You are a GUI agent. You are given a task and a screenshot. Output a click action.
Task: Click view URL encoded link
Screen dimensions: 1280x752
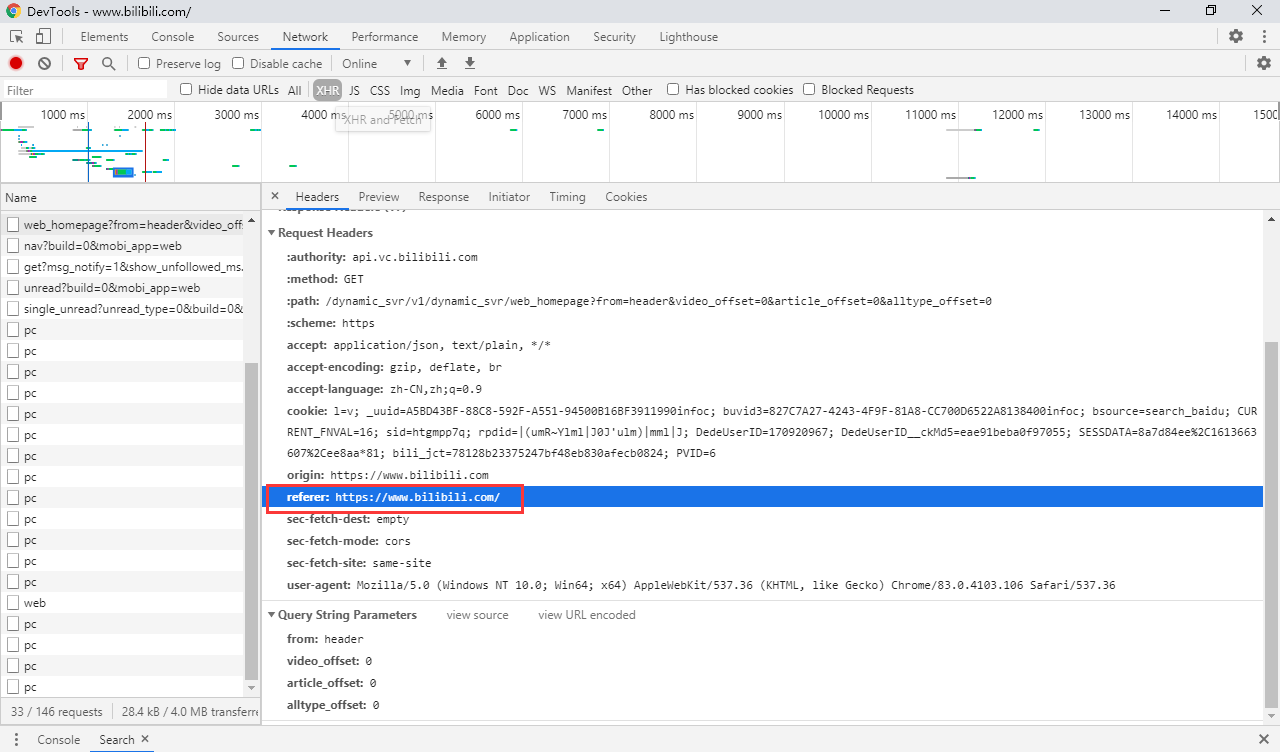click(587, 615)
